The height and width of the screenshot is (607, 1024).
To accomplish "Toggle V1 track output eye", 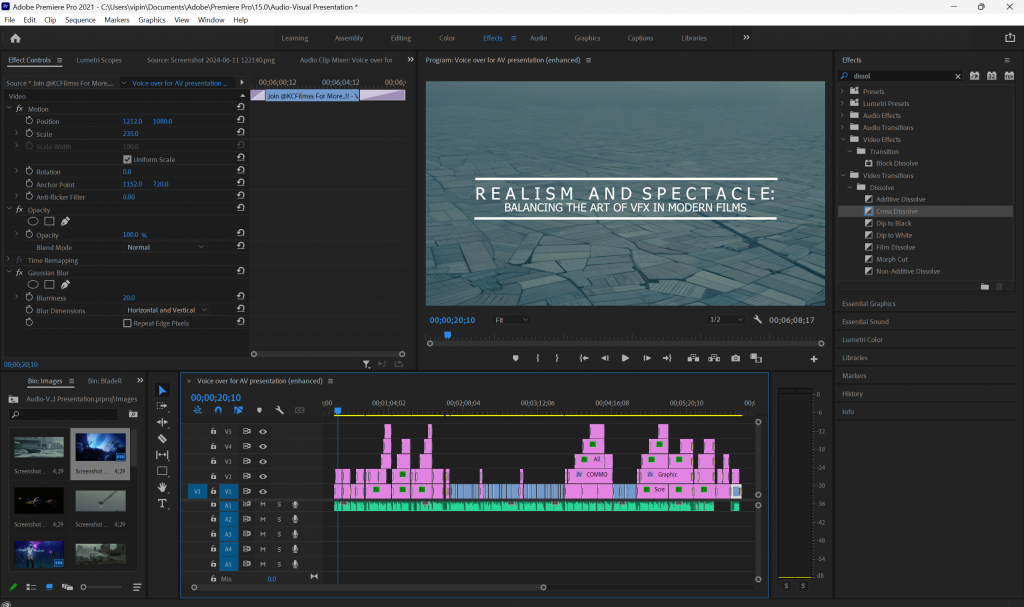I will tap(263, 491).
